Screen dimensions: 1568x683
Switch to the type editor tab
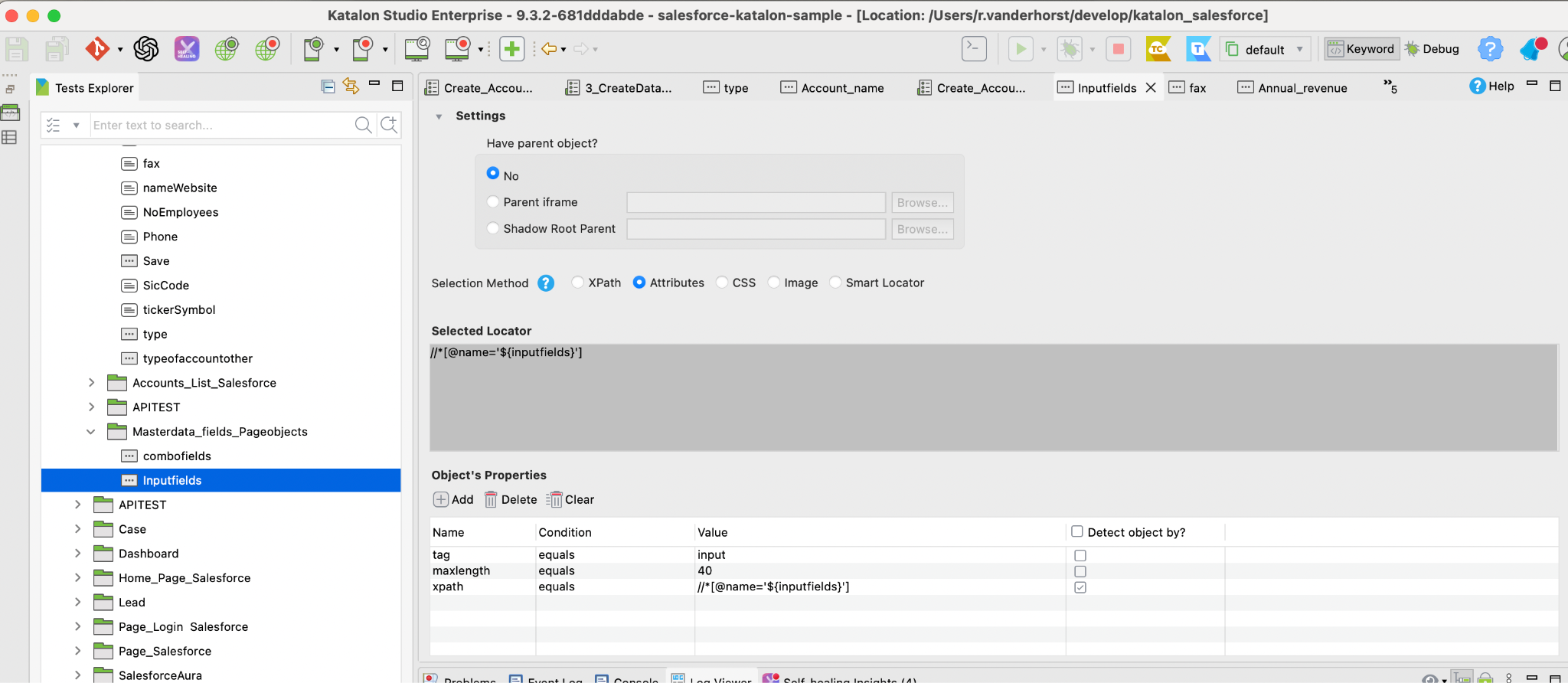pos(726,88)
